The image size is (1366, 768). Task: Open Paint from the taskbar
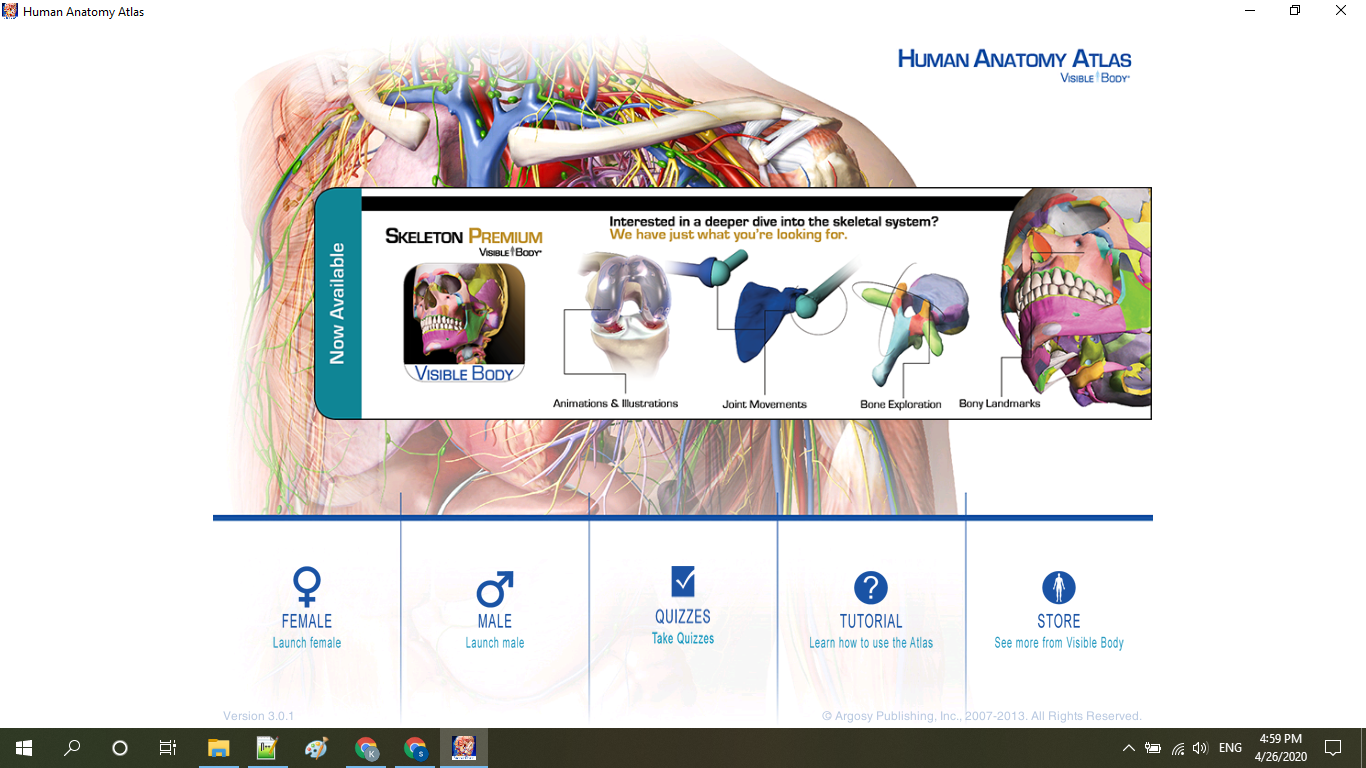point(316,748)
